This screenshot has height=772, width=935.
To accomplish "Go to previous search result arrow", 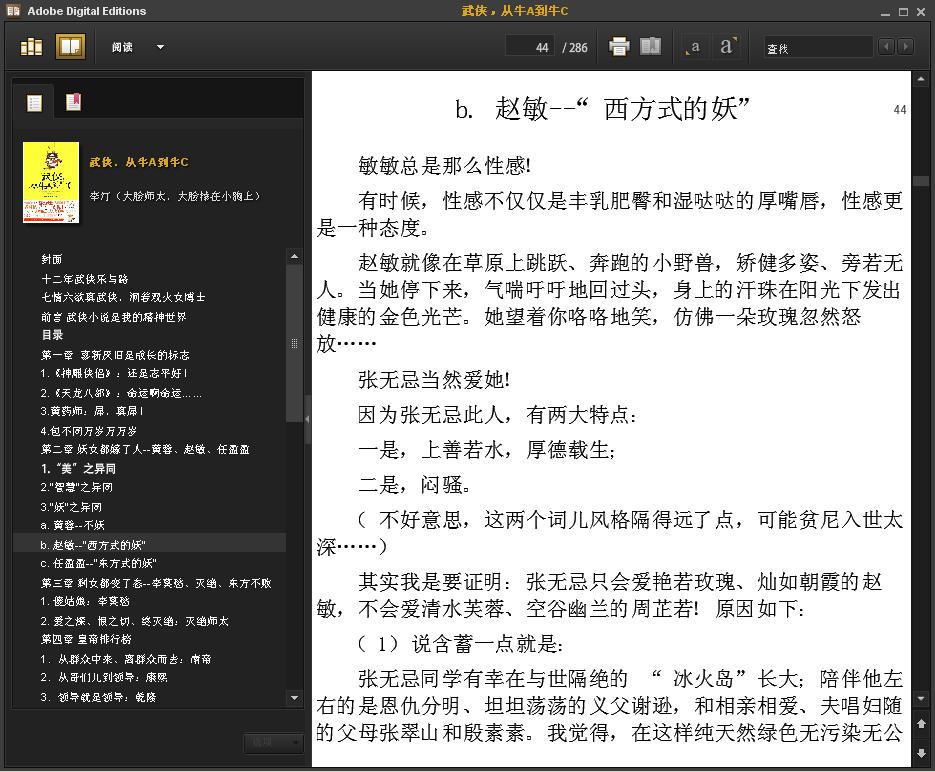I will (x=886, y=46).
